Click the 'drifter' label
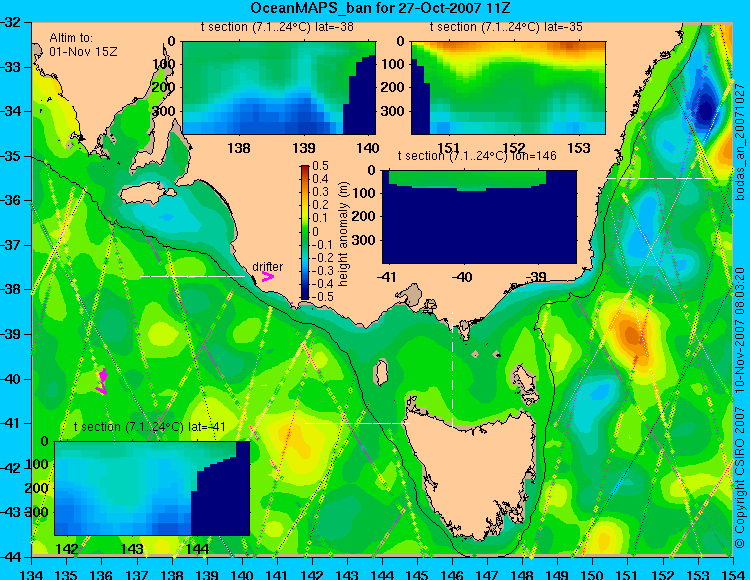Viewport: 750px width, 580px height. pyautogui.click(x=267, y=267)
